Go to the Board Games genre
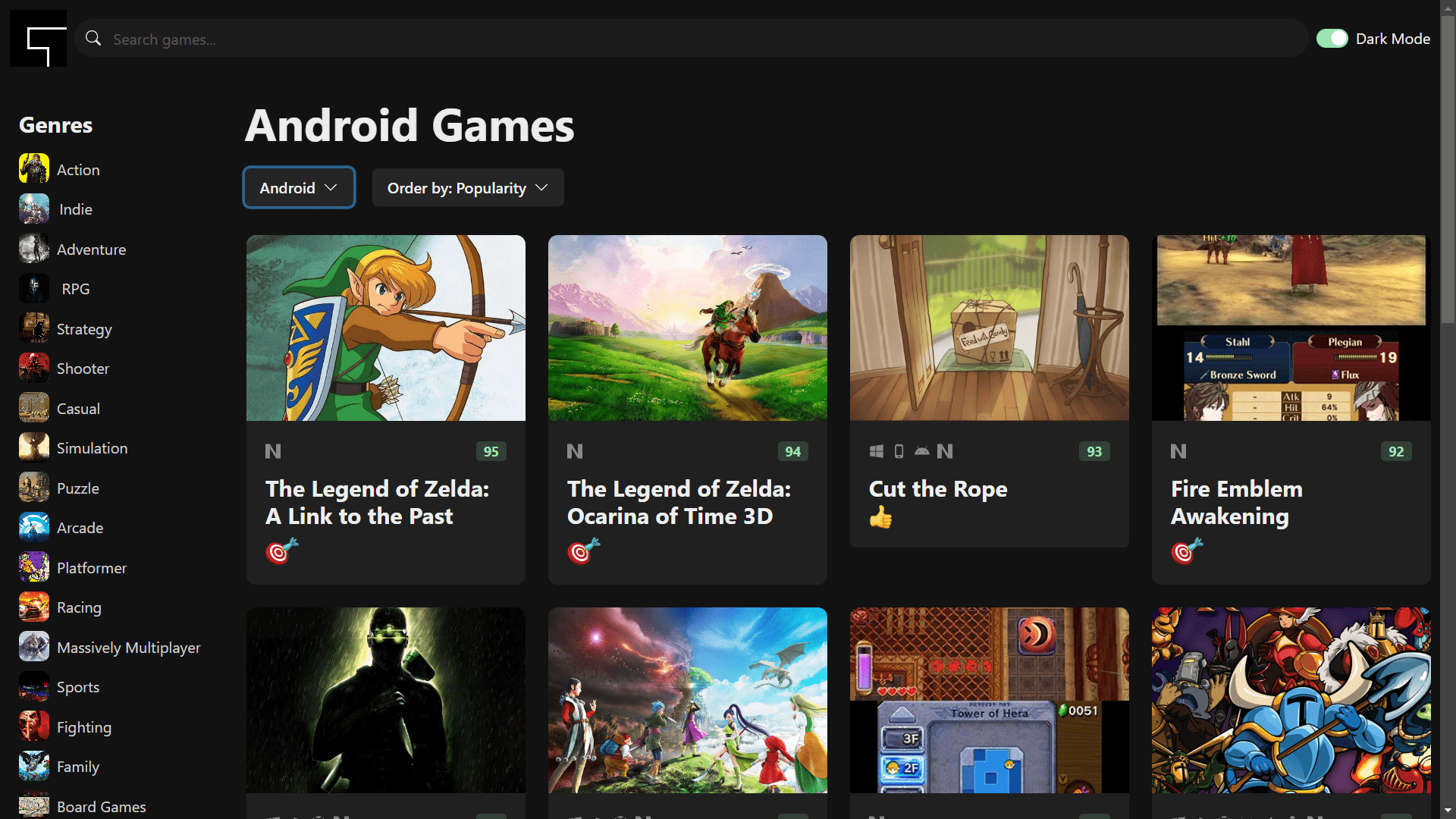The width and height of the screenshot is (1456, 819). [102, 806]
